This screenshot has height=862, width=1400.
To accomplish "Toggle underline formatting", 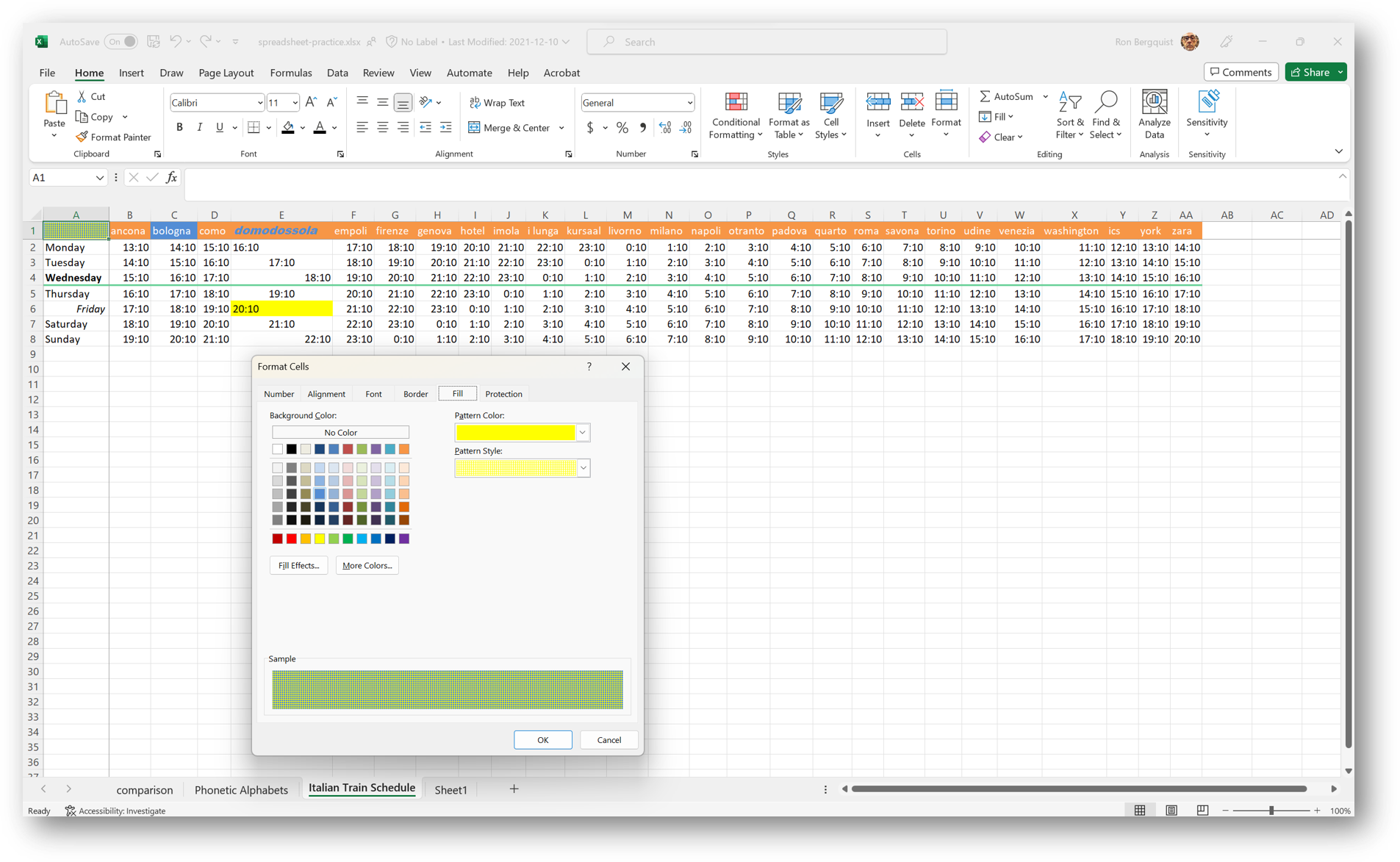I will pos(220,126).
